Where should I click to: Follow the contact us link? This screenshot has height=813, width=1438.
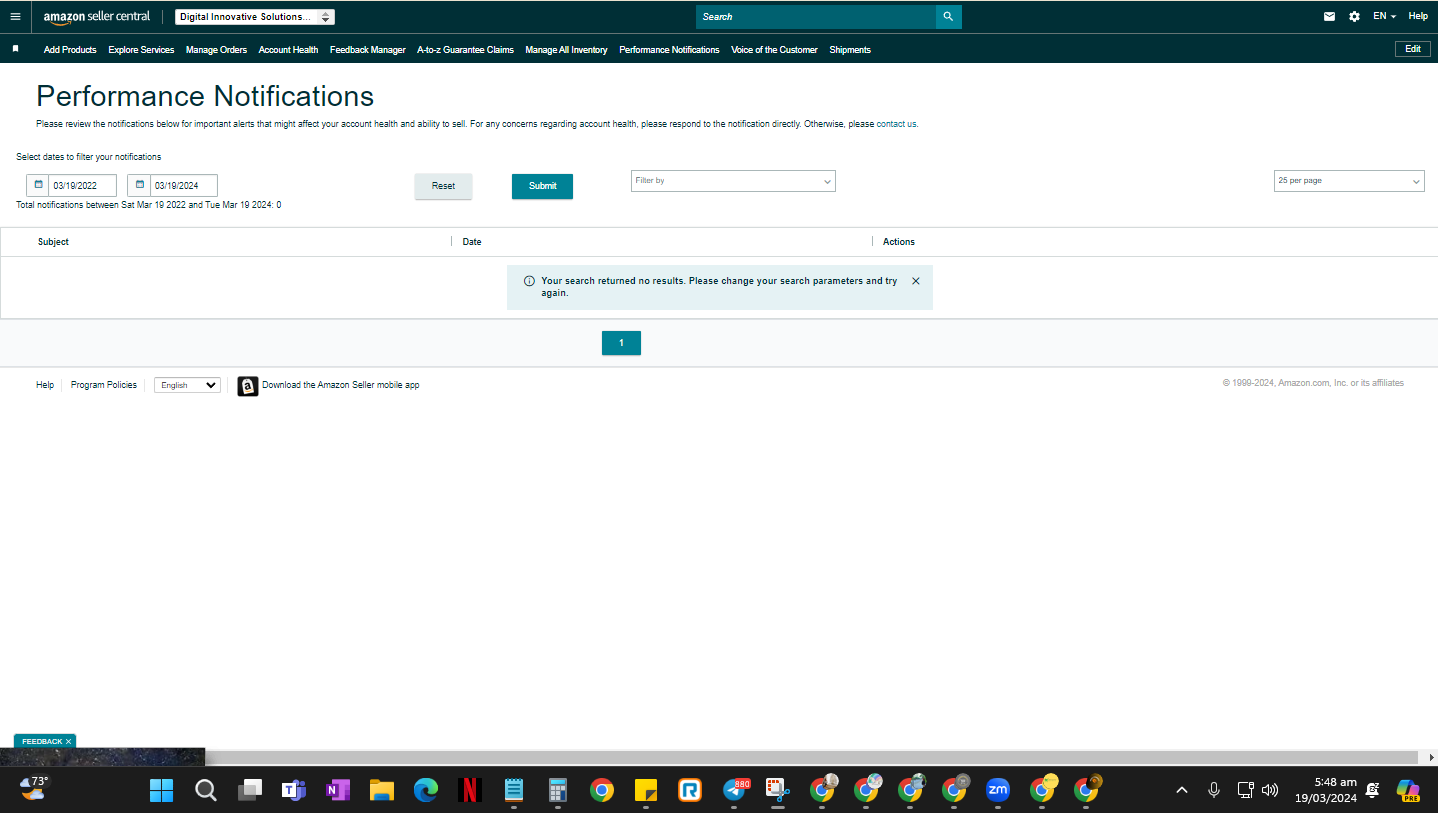tap(897, 124)
